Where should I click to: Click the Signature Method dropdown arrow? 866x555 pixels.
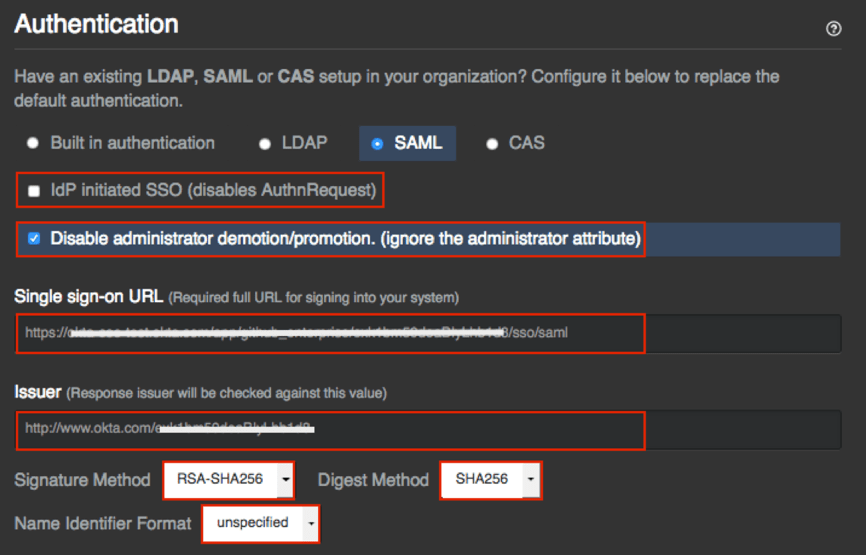pyautogui.click(x=286, y=480)
